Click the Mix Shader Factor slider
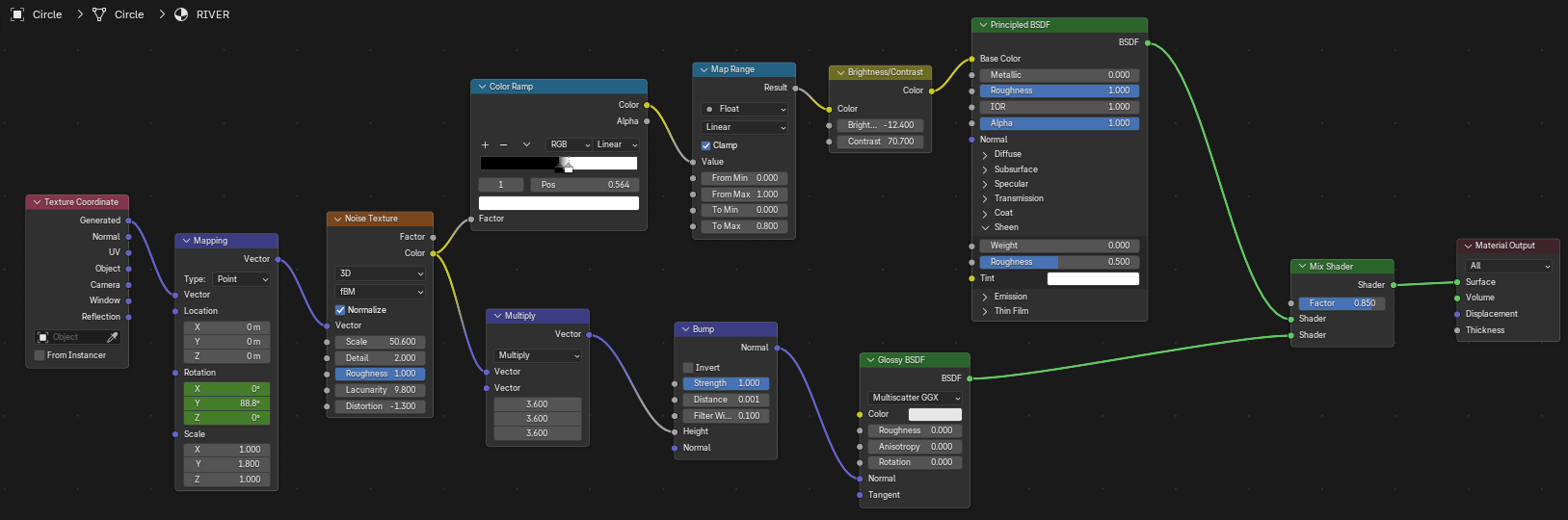1568x520 pixels. (x=1342, y=303)
